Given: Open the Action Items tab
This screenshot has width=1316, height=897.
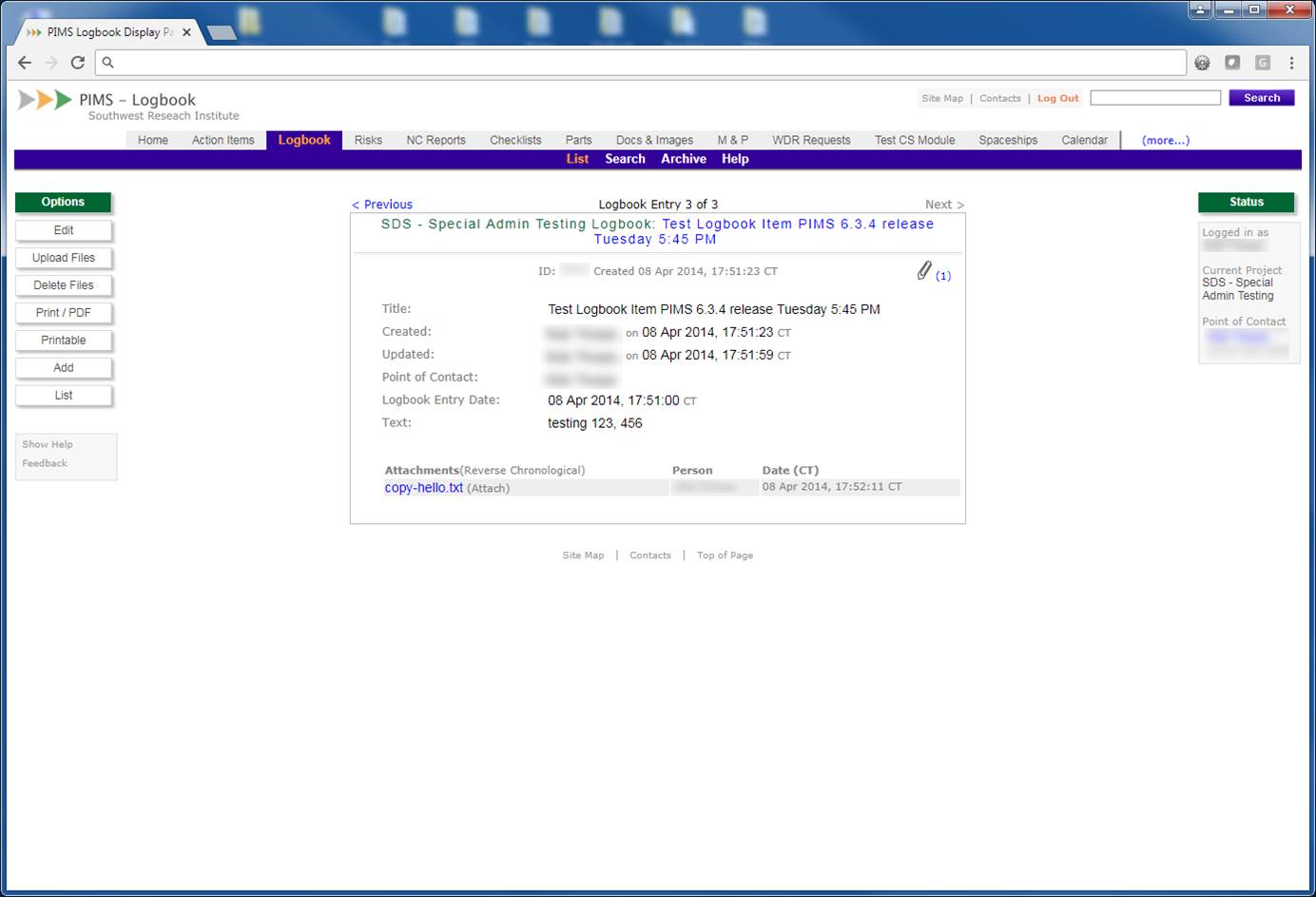Looking at the screenshot, I should click(223, 140).
